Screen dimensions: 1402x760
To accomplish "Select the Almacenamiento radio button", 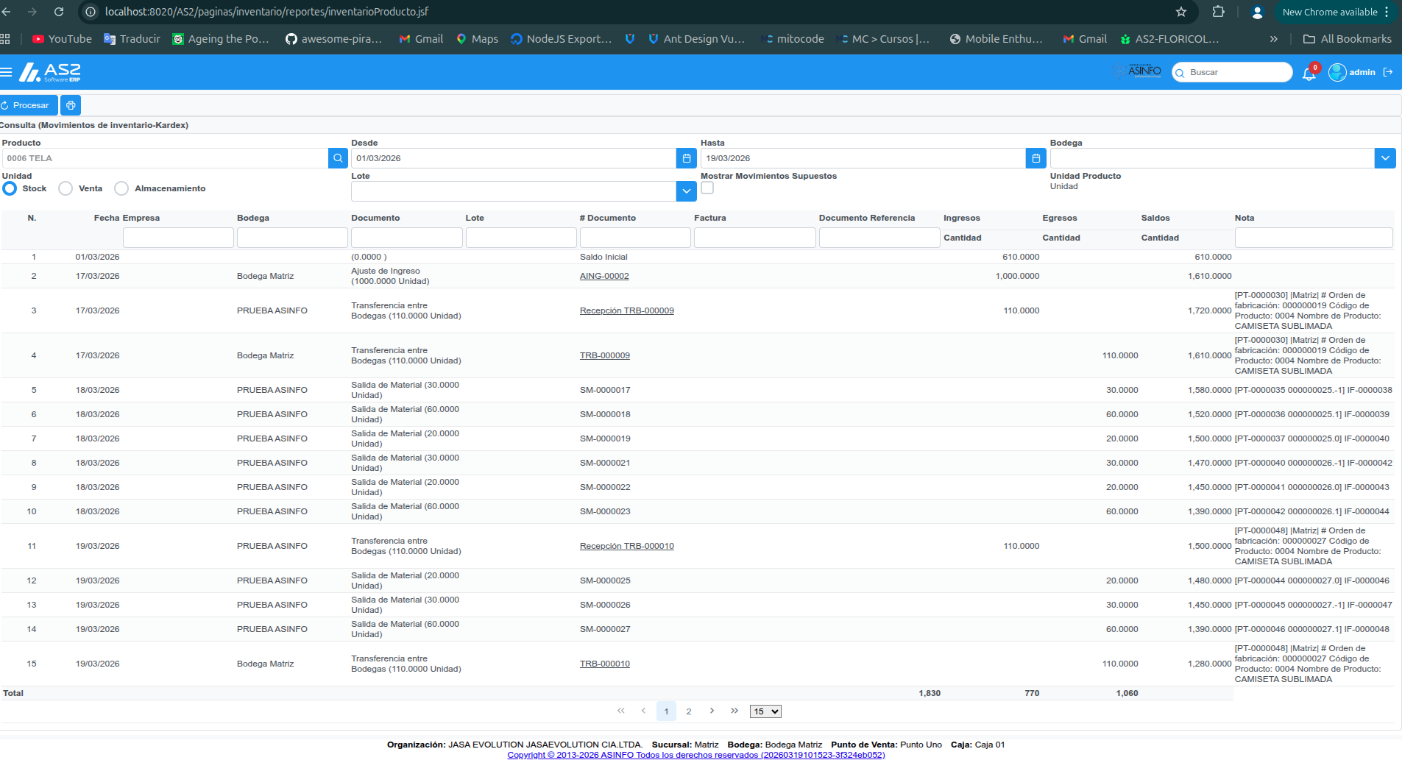I will click(x=121, y=188).
